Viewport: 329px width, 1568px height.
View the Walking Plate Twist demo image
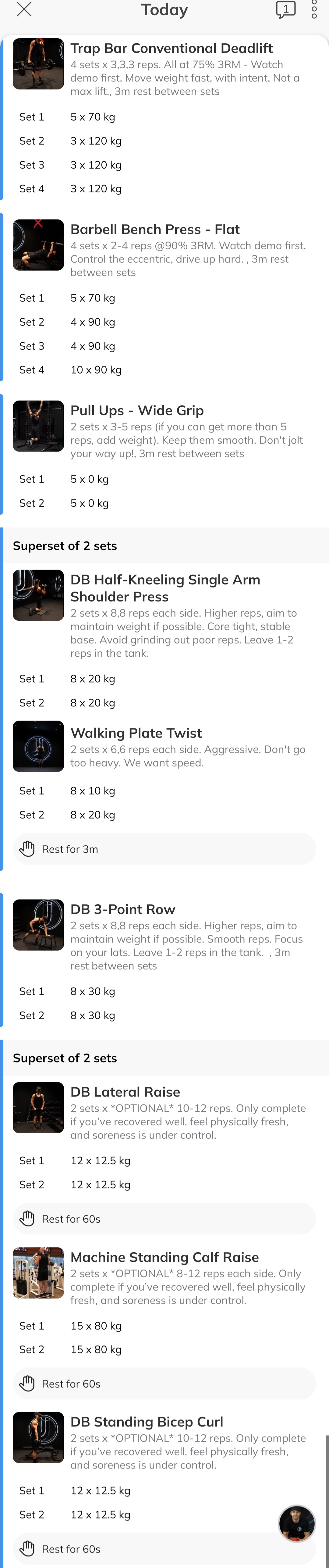pos(38,746)
